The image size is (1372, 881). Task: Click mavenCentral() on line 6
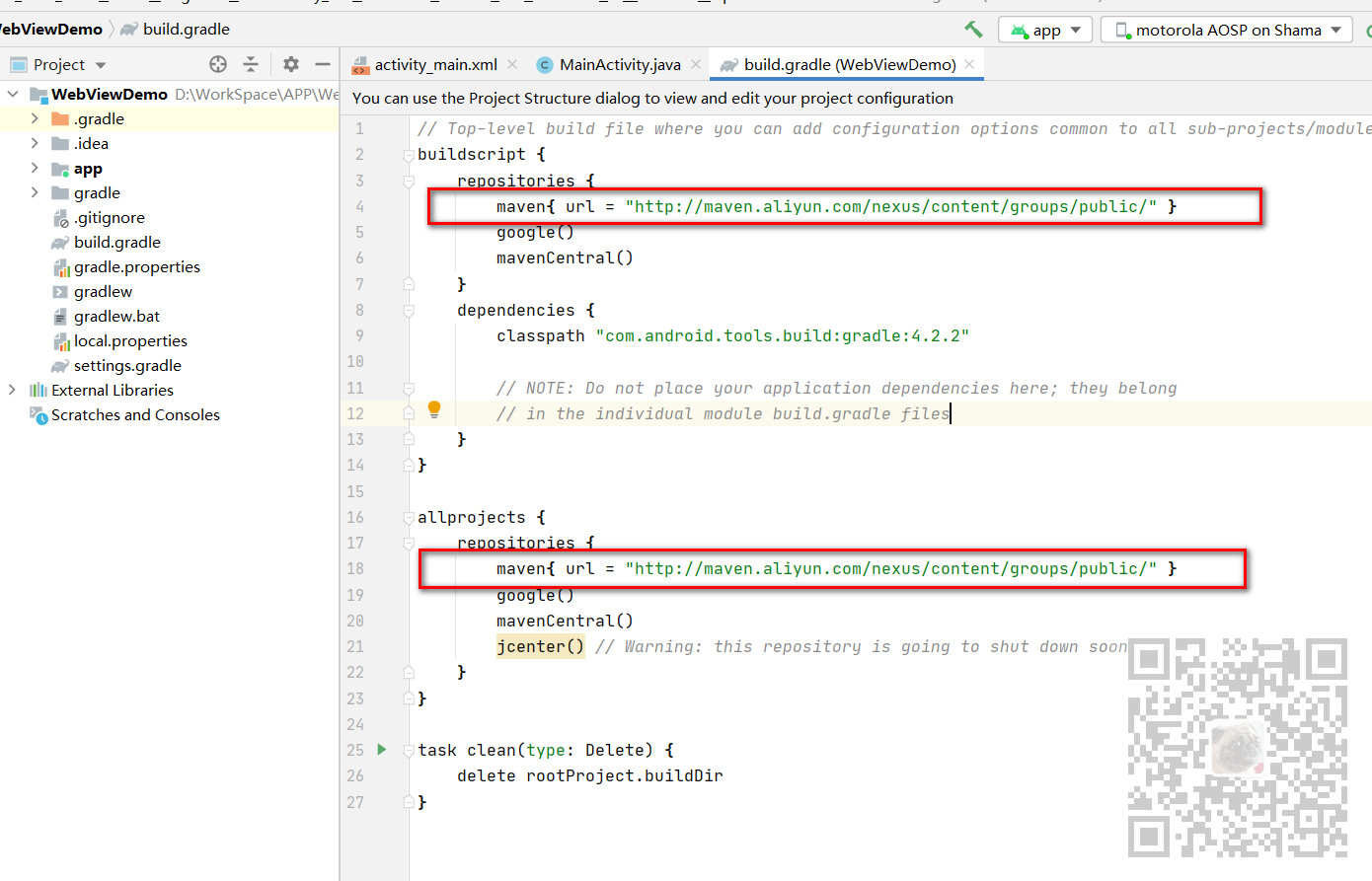565,257
